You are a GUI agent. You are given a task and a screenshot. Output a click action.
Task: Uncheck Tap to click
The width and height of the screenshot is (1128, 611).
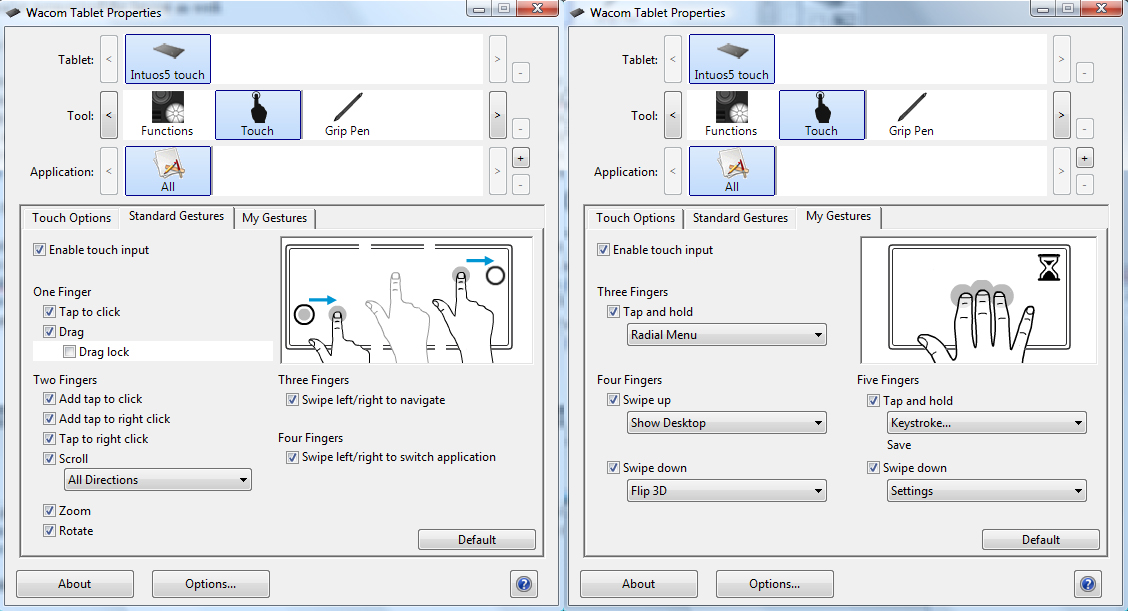click(x=49, y=312)
